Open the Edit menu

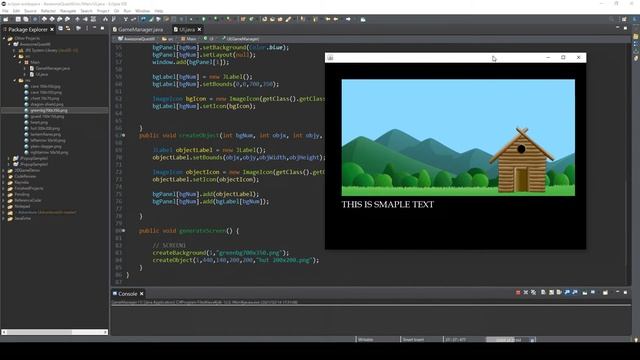tap(16, 11)
